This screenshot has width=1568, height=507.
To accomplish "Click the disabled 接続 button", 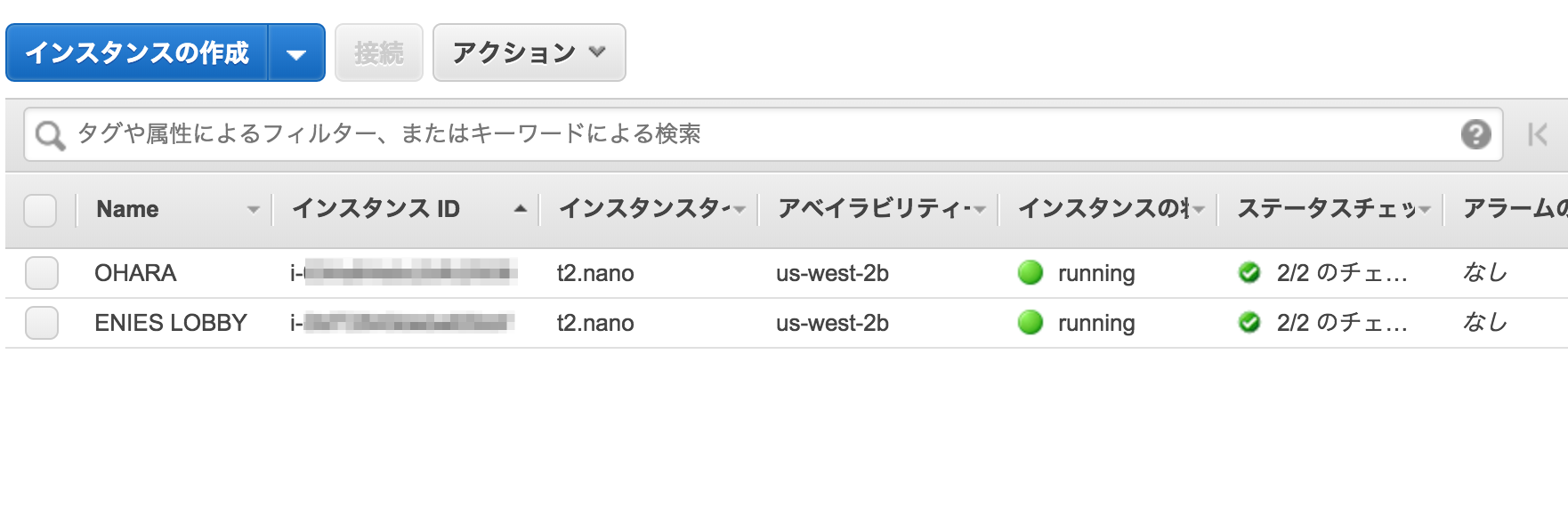I will click(x=378, y=53).
